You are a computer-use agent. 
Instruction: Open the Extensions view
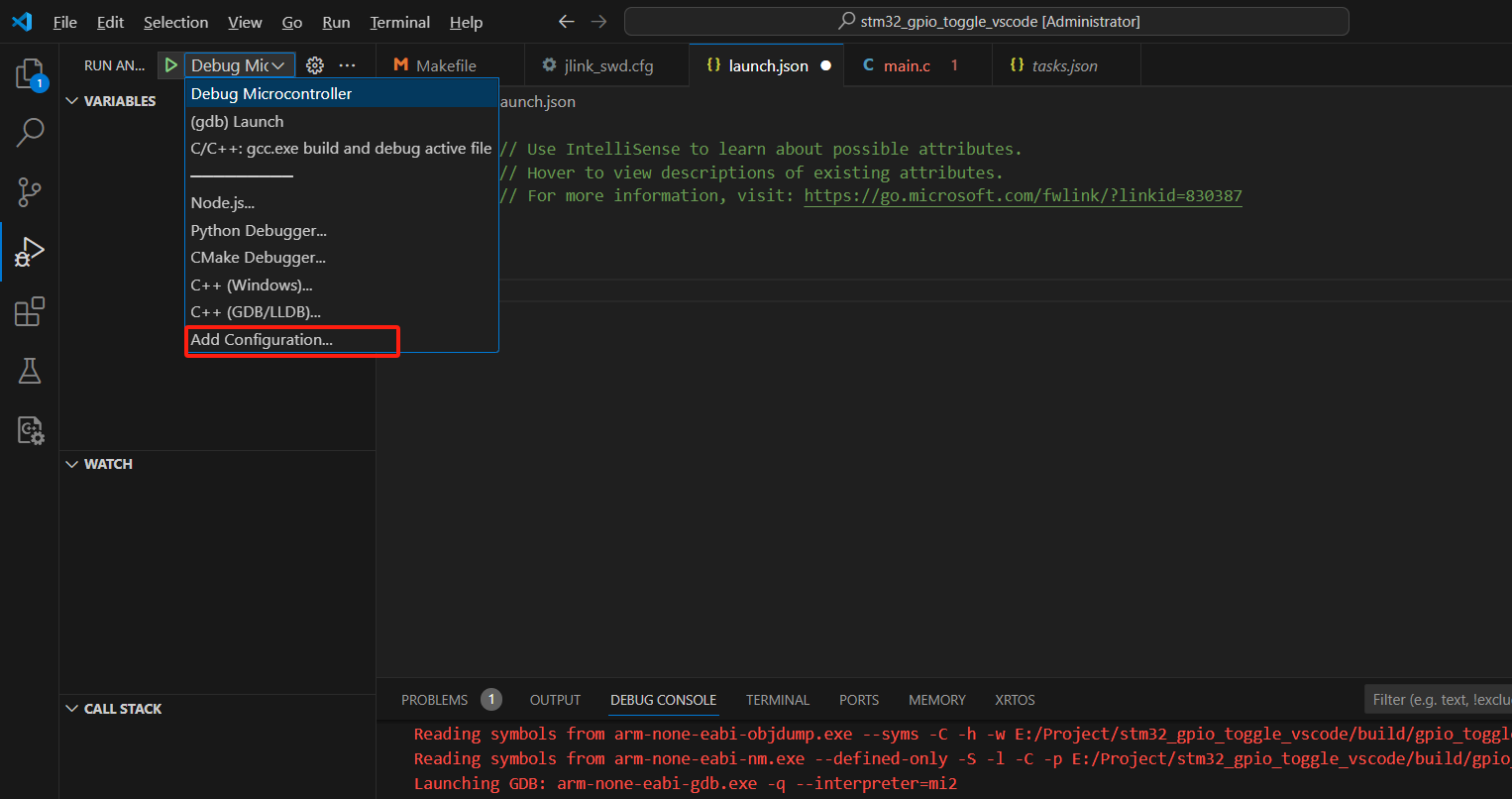(x=30, y=310)
